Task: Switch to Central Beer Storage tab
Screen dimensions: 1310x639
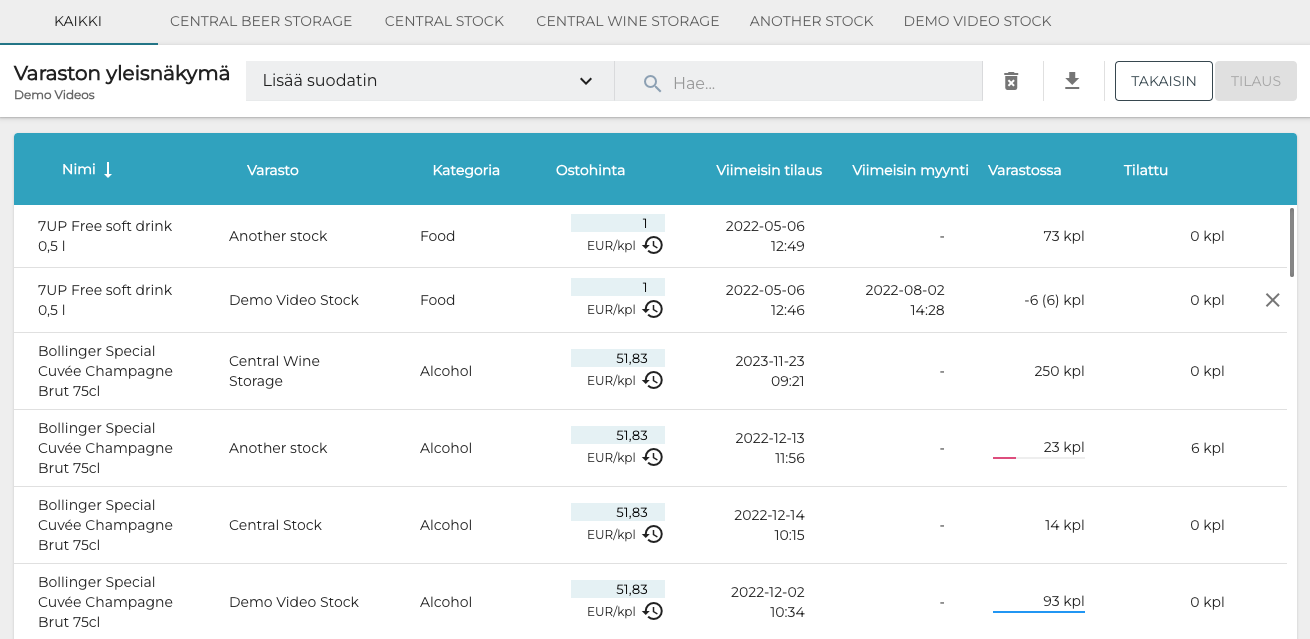Action: [261, 21]
